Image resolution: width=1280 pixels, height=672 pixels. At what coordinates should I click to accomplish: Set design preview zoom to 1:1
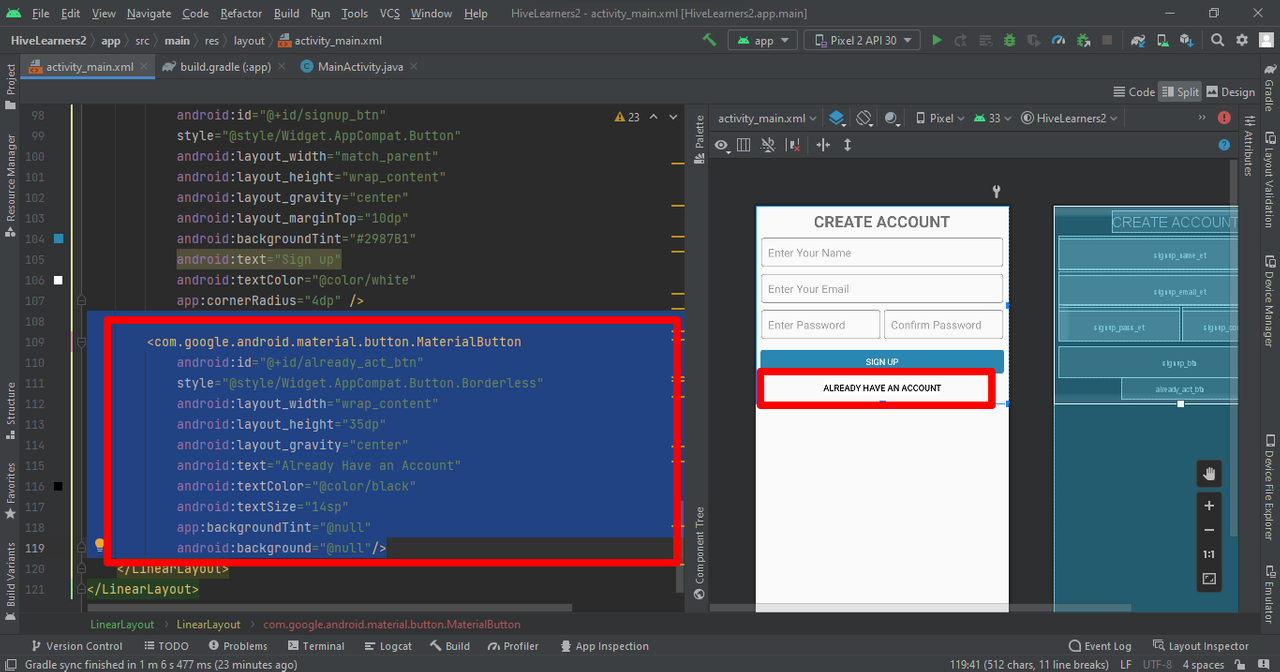1209,554
